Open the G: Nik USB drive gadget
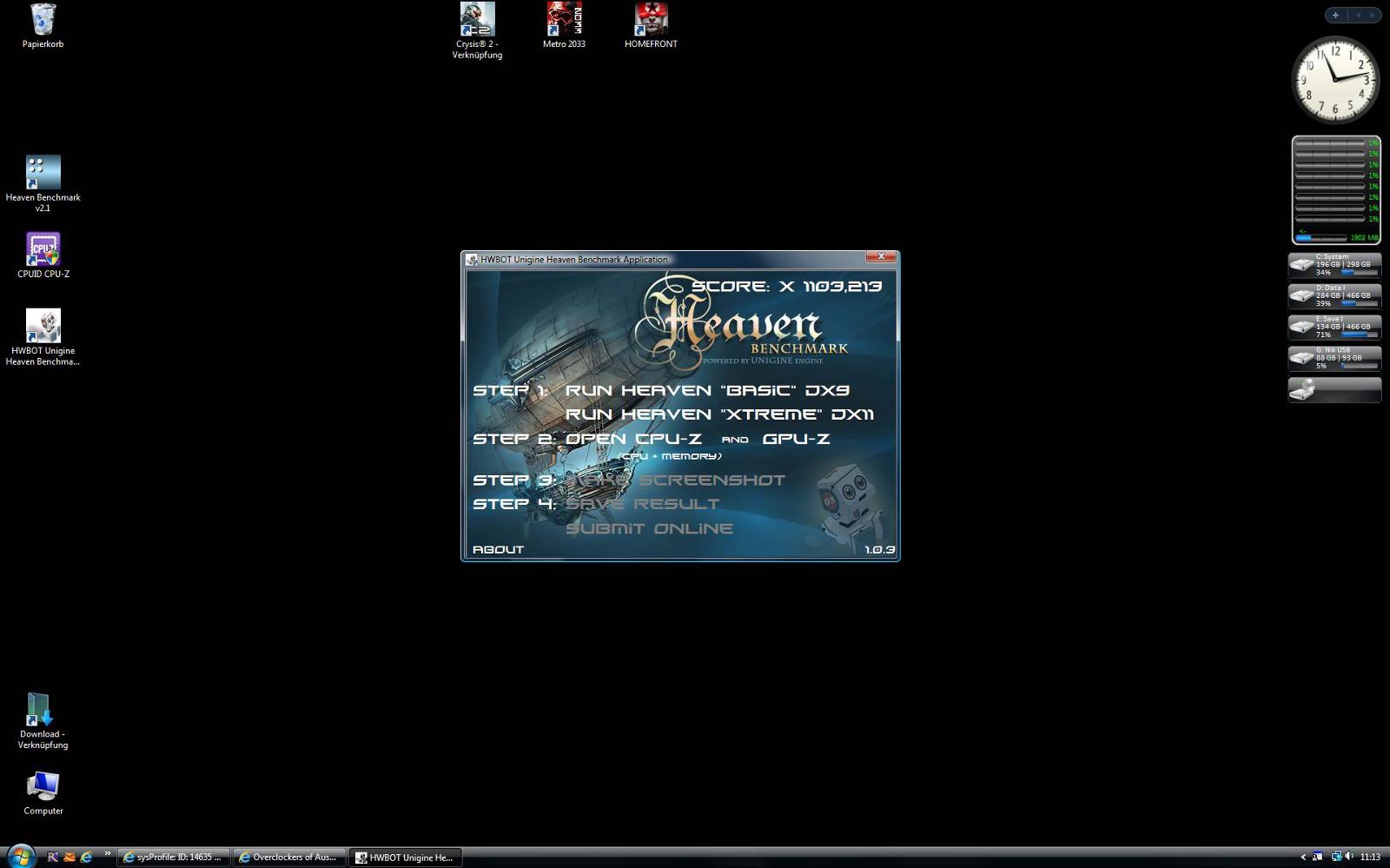Image resolution: width=1390 pixels, height=868 pixels. (x=1334, y=359)
